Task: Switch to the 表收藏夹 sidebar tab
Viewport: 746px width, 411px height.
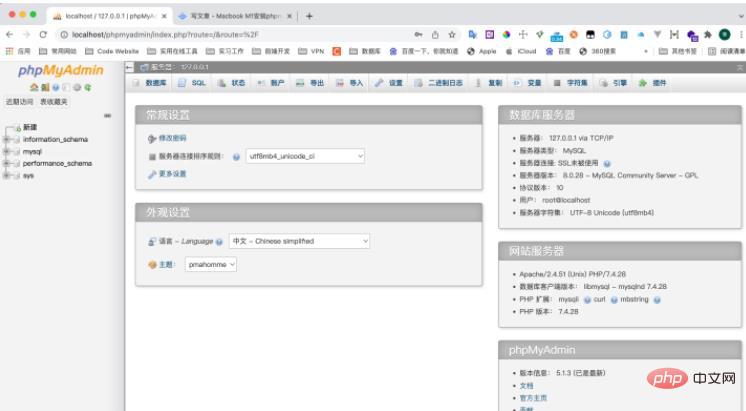Action: (x=54, y=102)
